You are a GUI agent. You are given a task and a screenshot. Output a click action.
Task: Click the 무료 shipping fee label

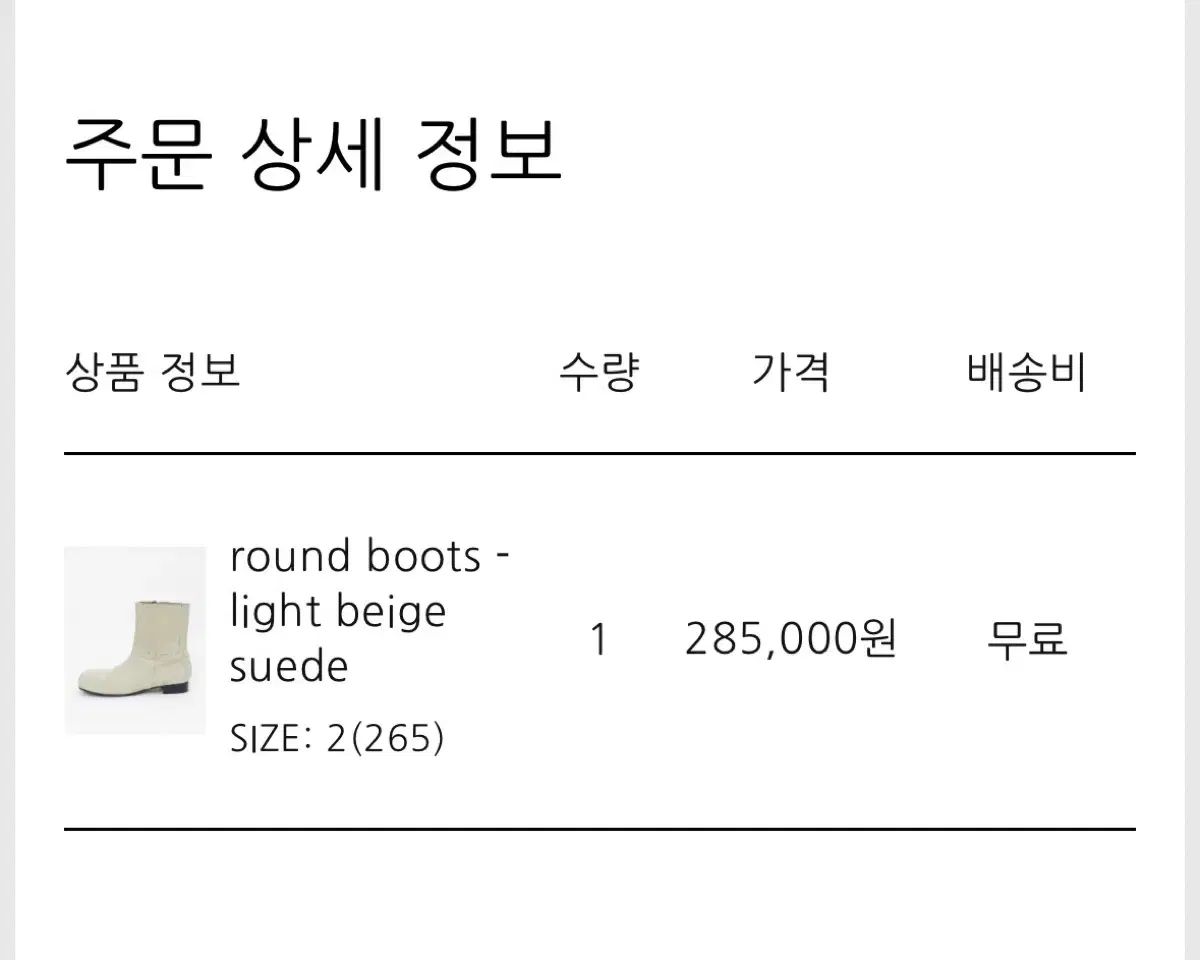point(1027,639)
